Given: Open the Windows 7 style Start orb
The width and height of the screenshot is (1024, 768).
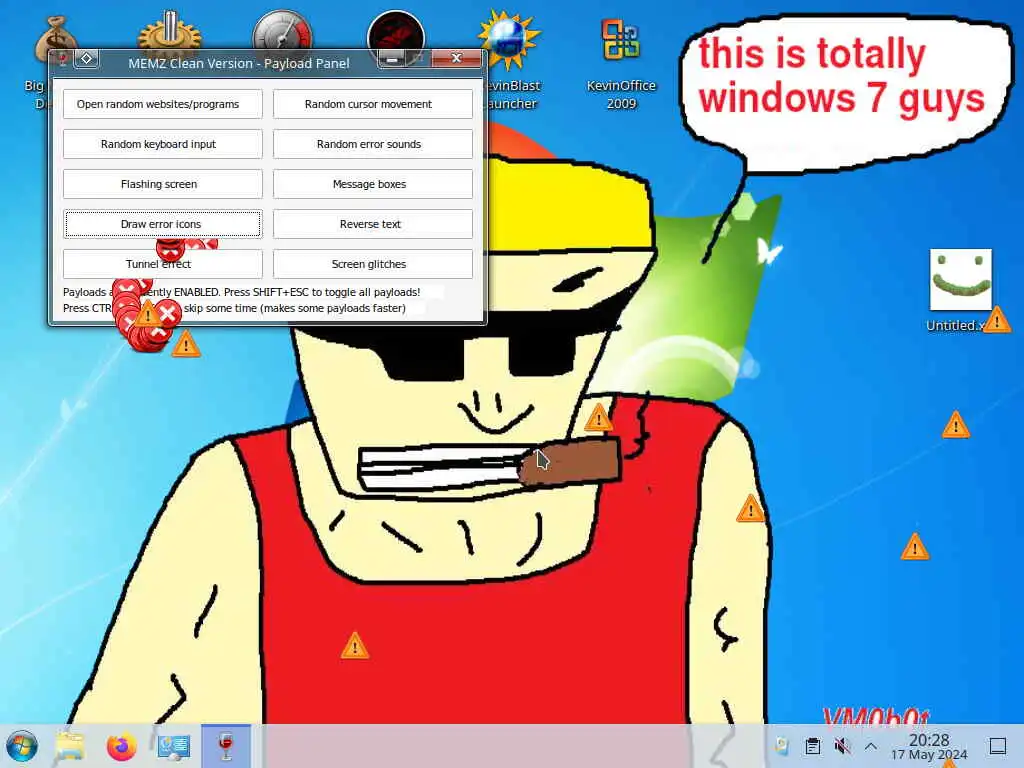Looking at the screenshot, I should tap(22, 746).
